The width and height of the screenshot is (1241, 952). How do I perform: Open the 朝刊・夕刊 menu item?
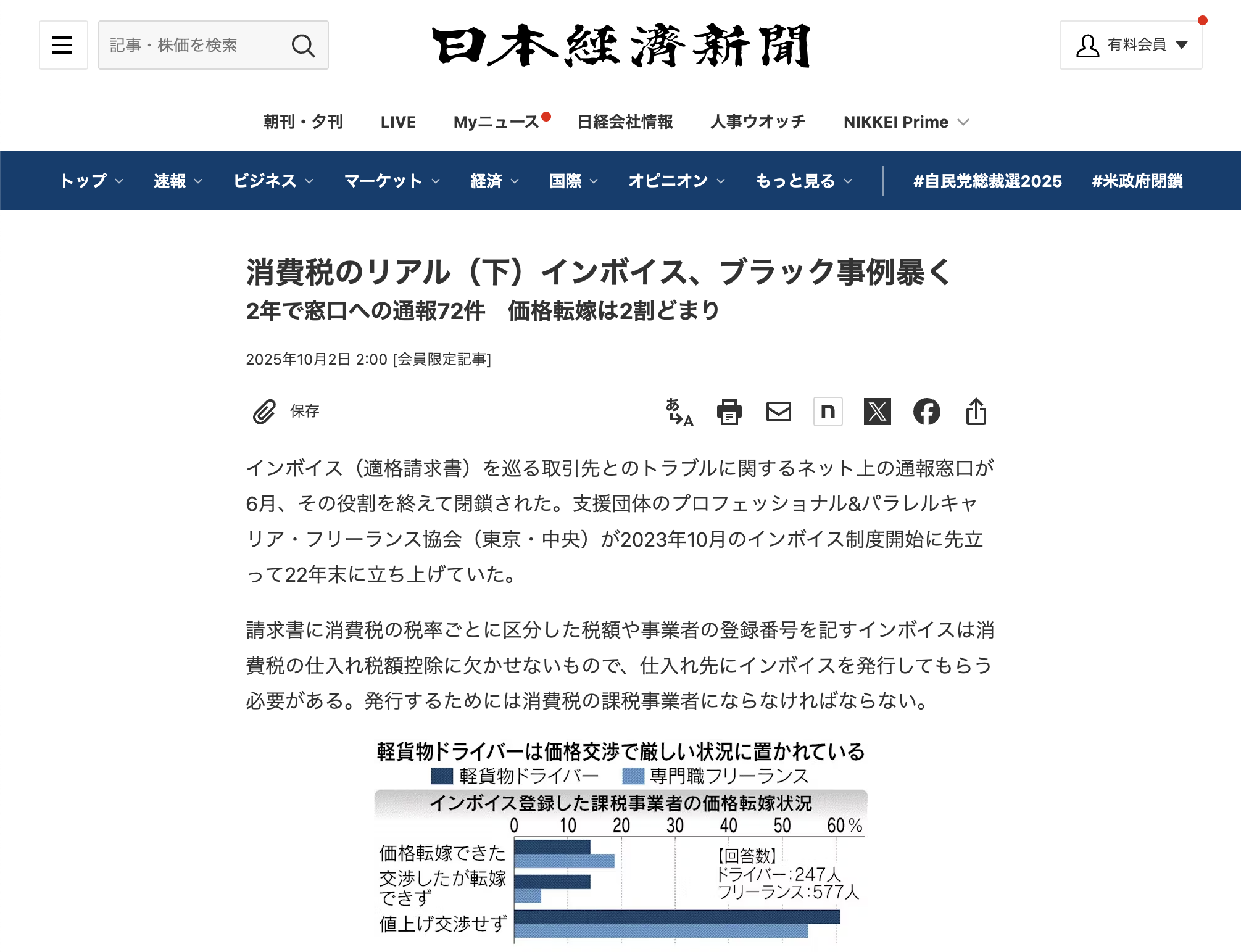tap(303, 122)
